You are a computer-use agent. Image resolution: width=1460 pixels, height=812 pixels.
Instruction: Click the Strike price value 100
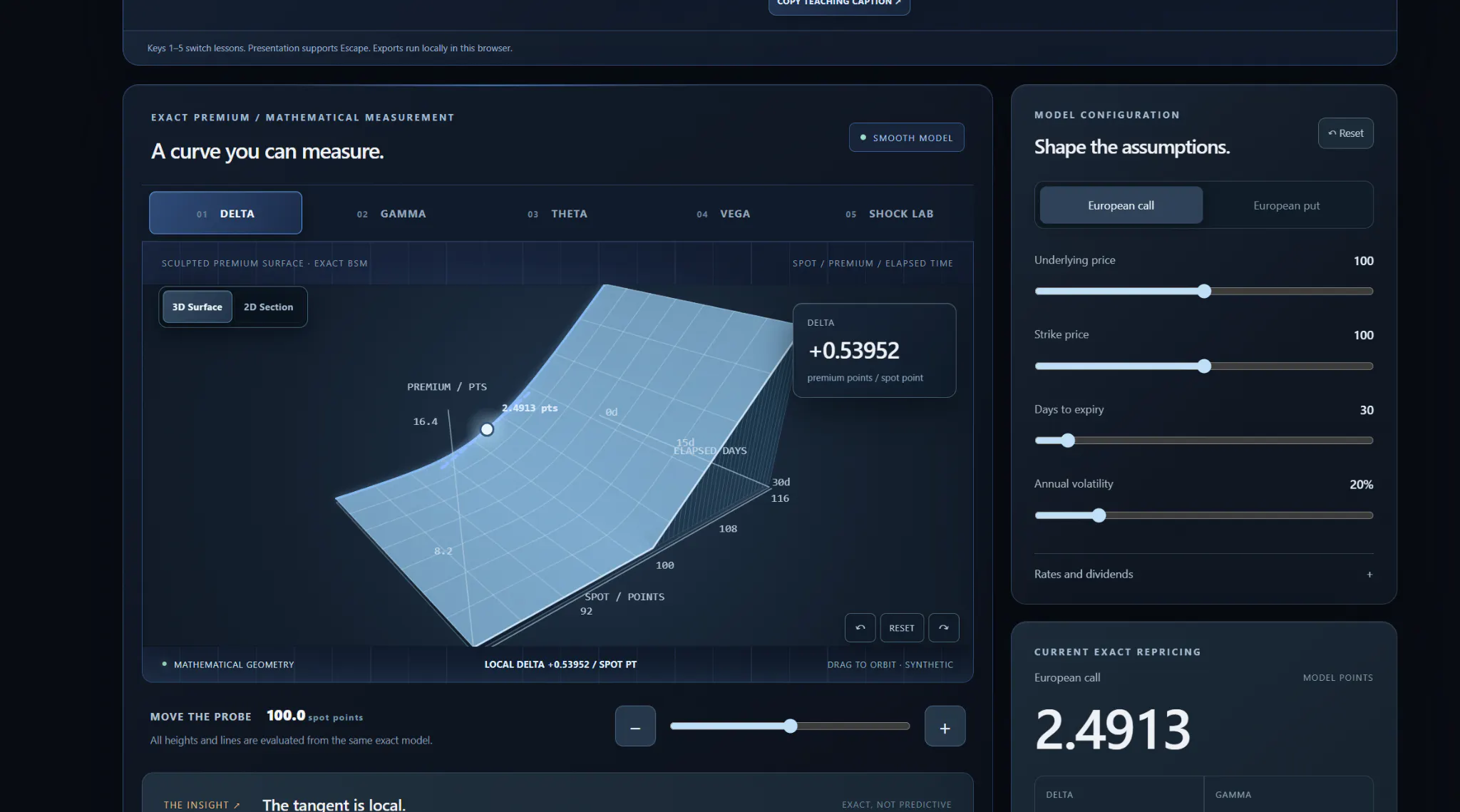tap(1363, 335)
